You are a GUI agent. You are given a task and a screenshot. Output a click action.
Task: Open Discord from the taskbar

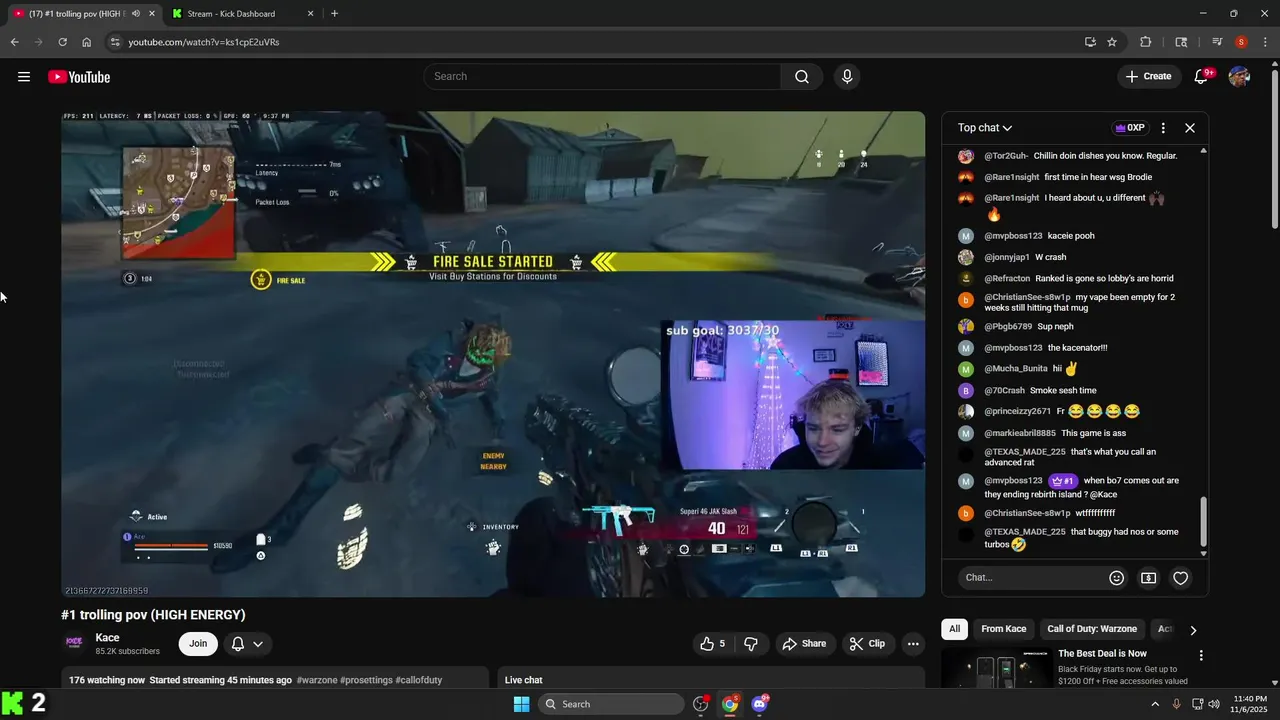tap(759, 704)
